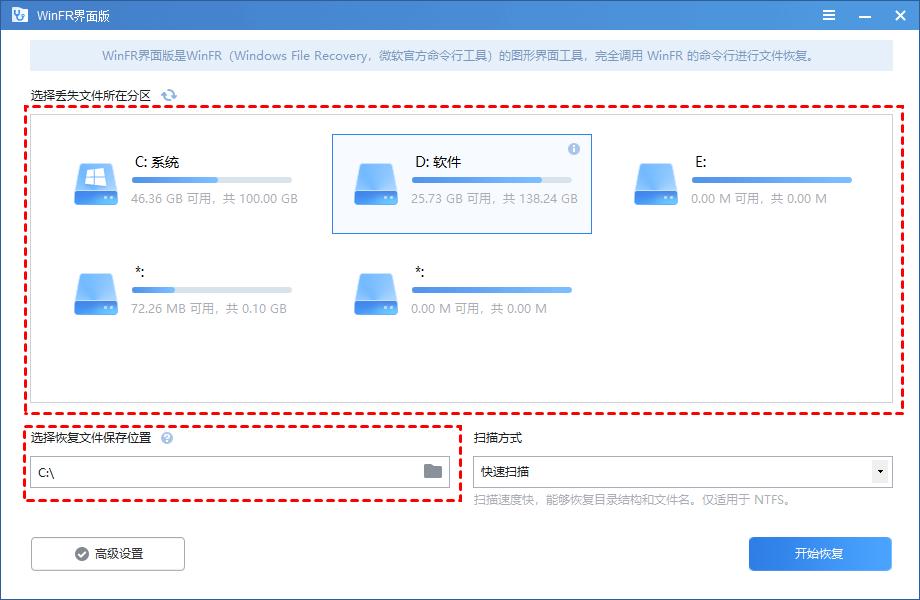Select the first *: drive icon
920x600 pixels.
tap(95, 293)
